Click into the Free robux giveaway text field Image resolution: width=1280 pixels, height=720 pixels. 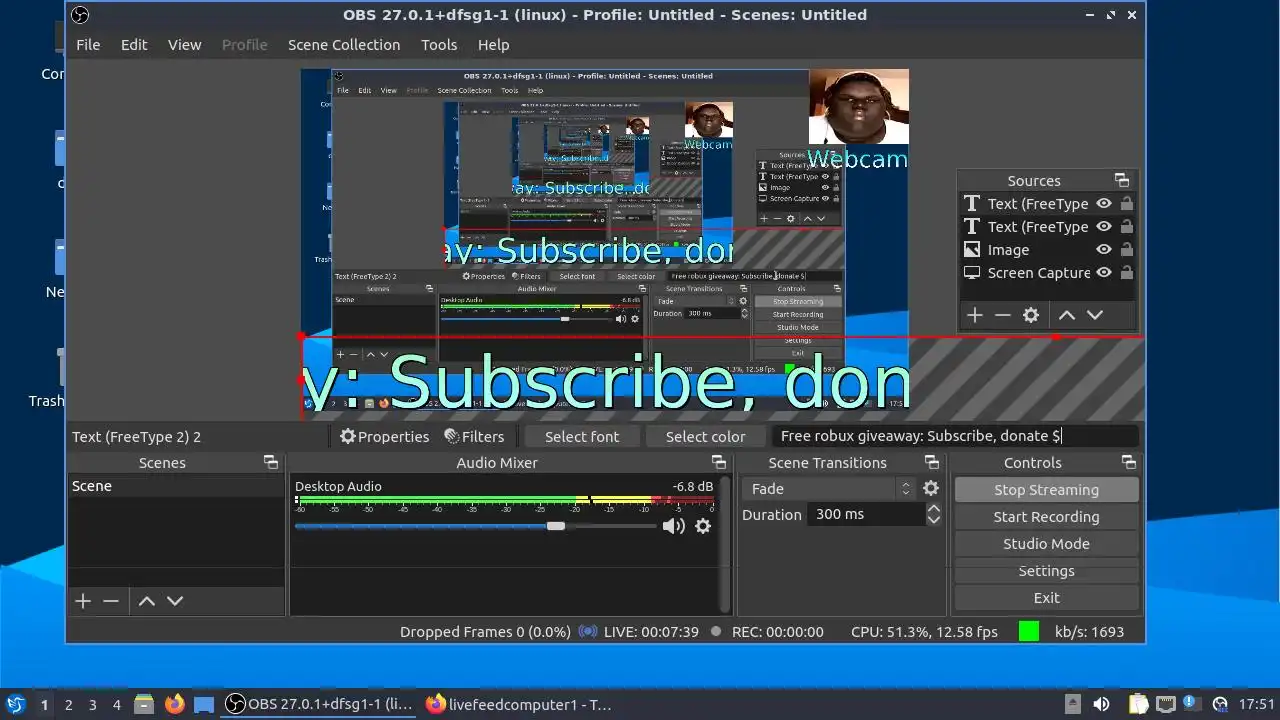pos(955,436)
